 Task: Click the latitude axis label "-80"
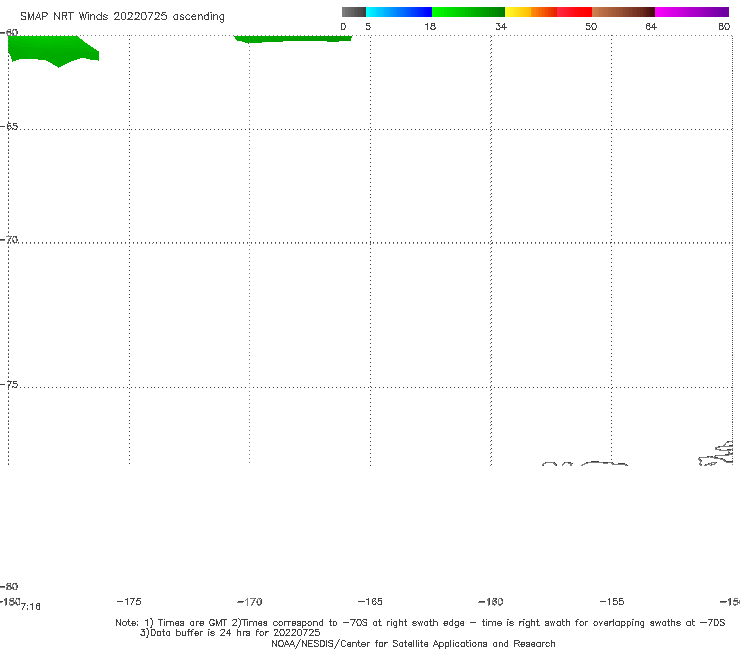tap(9, 586)
